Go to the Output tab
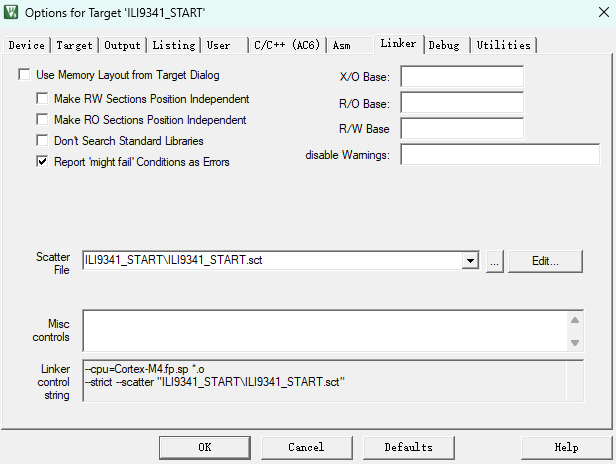616x464 pixels. (x=122, y=45)
